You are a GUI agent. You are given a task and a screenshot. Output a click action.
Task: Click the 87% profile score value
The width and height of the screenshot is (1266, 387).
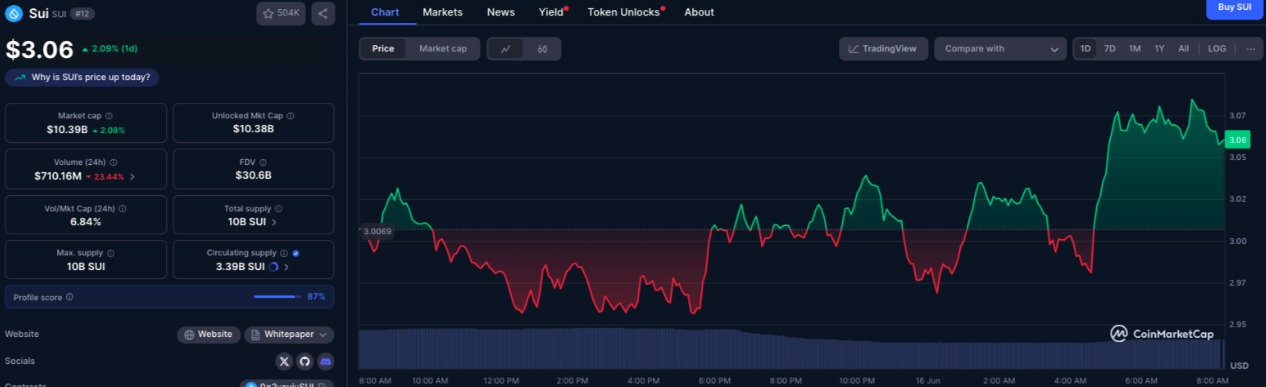pos(316,297)
